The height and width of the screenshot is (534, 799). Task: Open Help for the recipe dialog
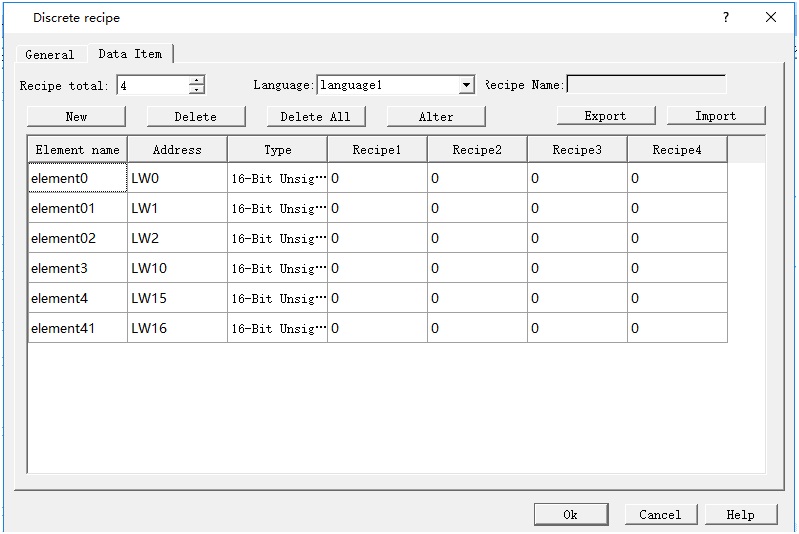point(741,515)
